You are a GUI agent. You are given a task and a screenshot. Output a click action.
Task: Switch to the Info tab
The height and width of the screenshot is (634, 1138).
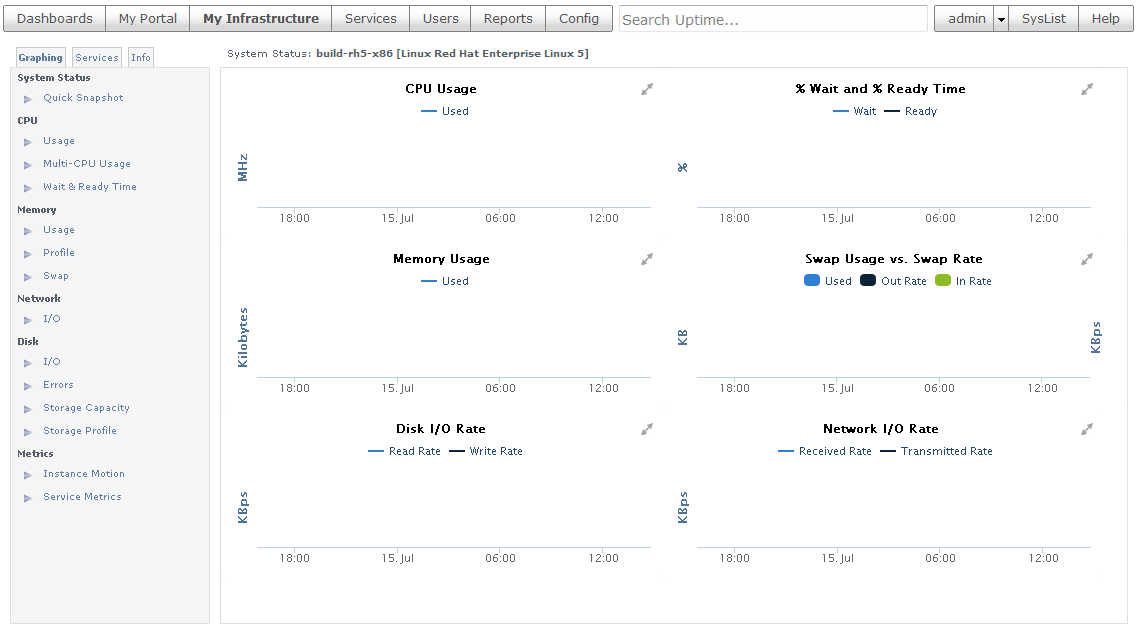[141, 58]
